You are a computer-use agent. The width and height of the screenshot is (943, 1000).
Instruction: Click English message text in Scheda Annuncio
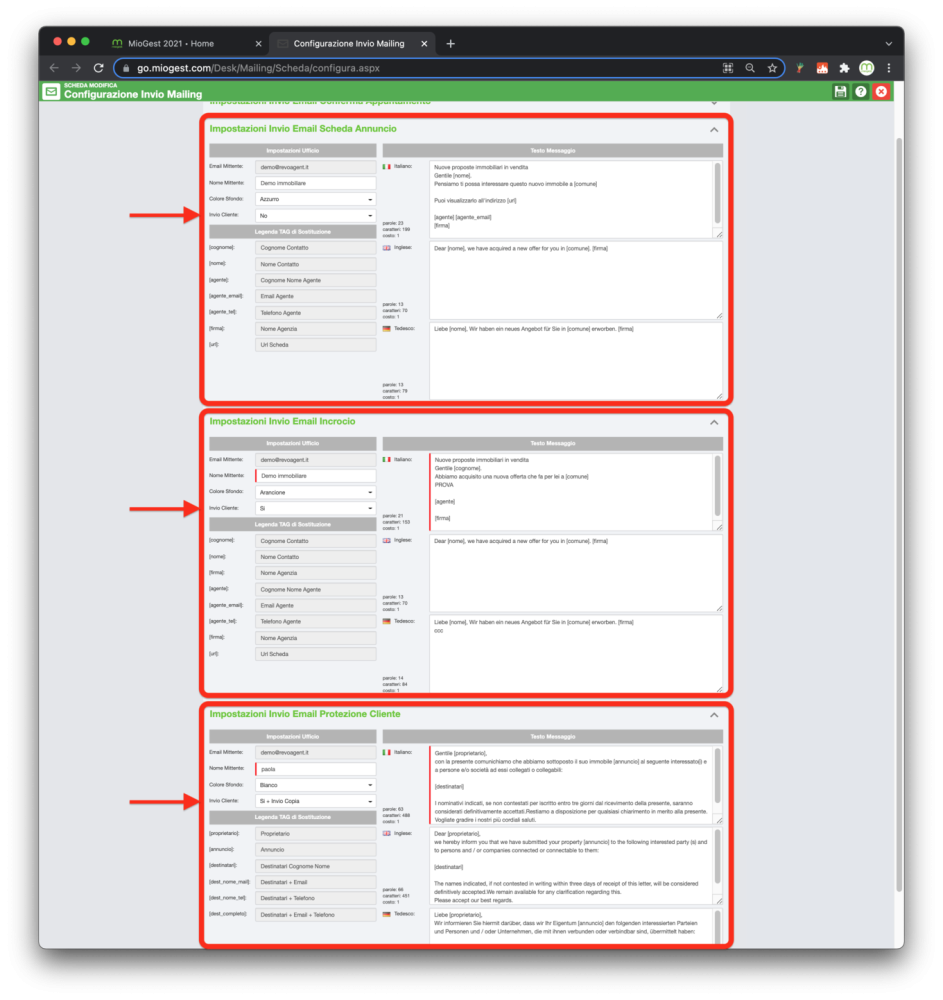point(576,280)
